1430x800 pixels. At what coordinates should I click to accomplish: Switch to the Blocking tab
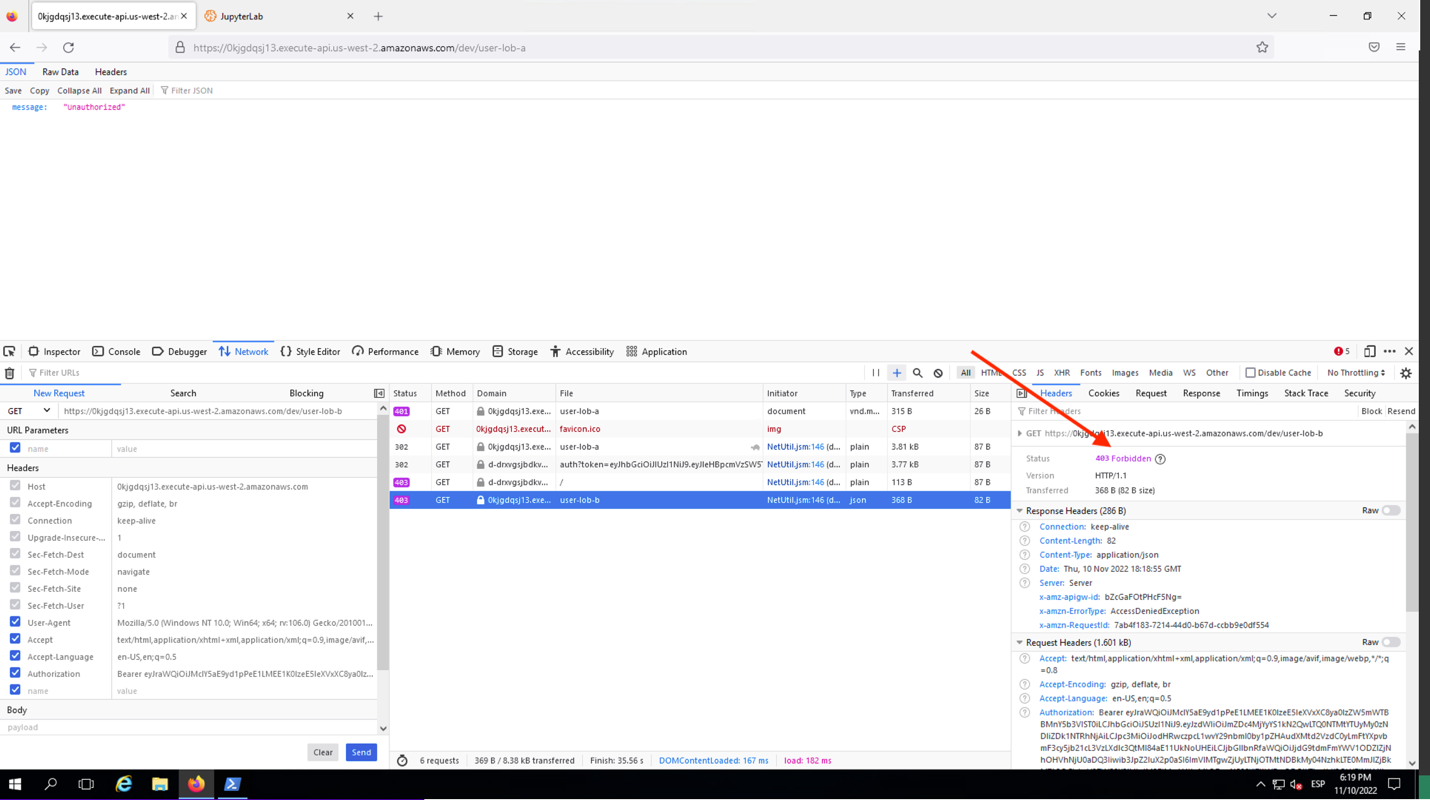coord(306,394)
